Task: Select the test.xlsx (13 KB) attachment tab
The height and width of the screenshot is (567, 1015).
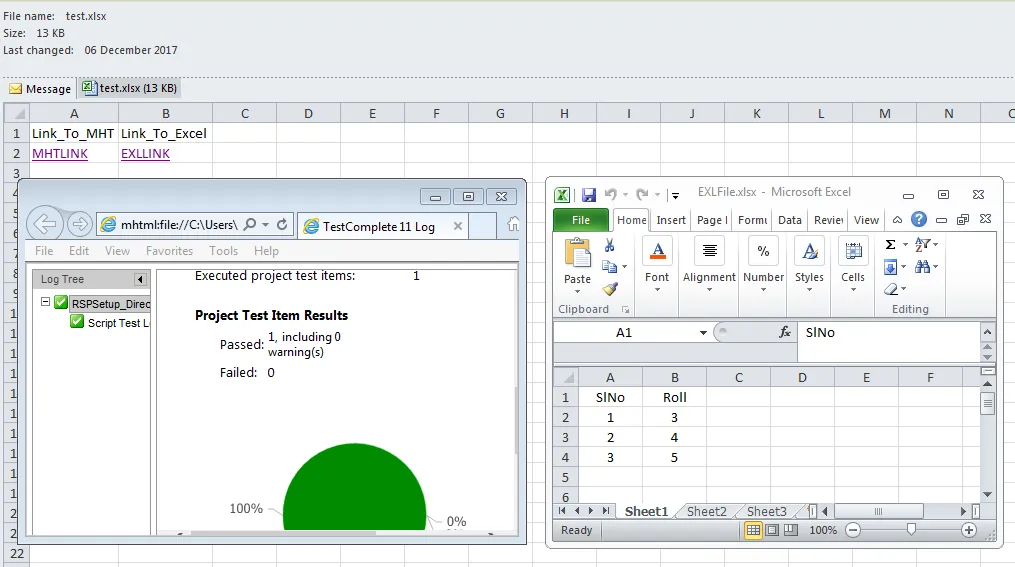Action: [x=130, y=88]
